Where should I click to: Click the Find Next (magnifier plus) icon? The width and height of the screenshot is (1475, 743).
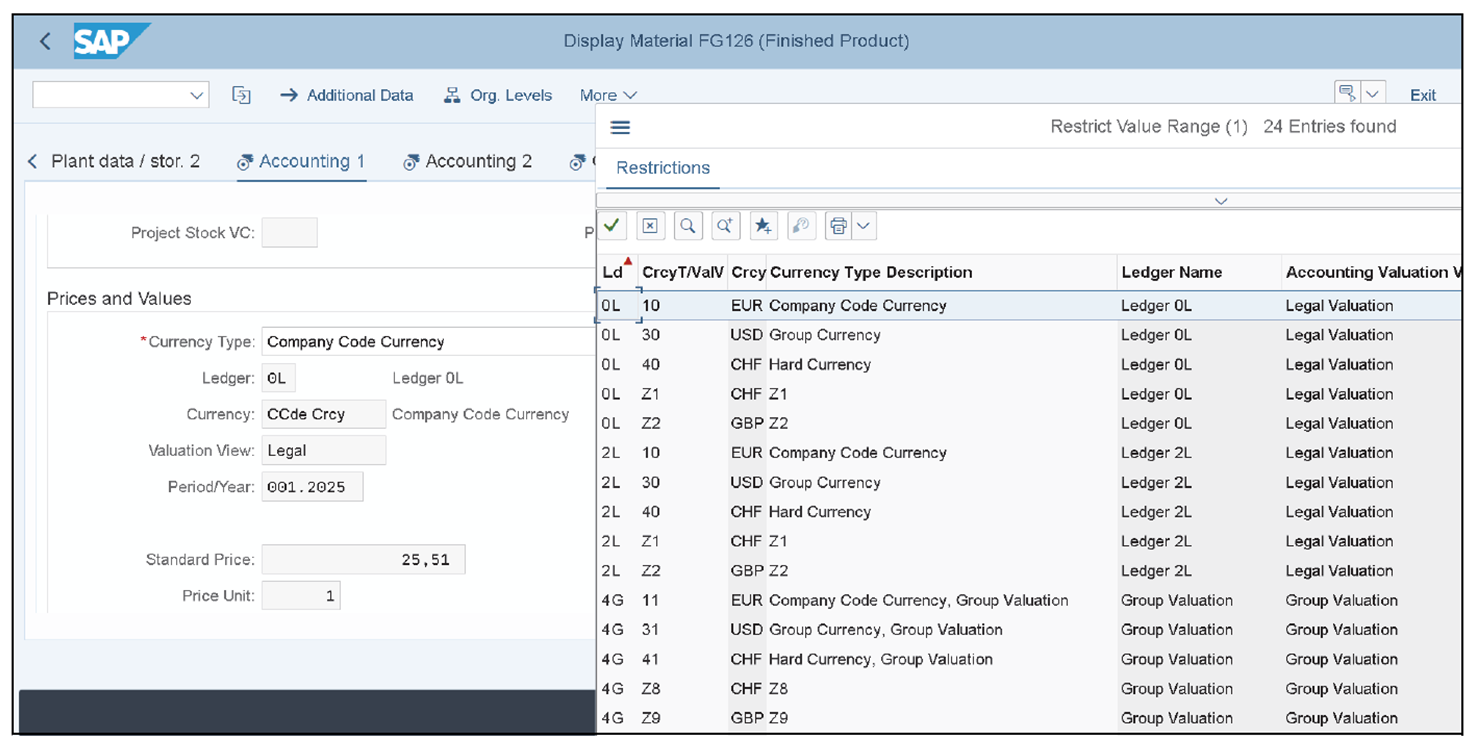[x=725, y=225]
